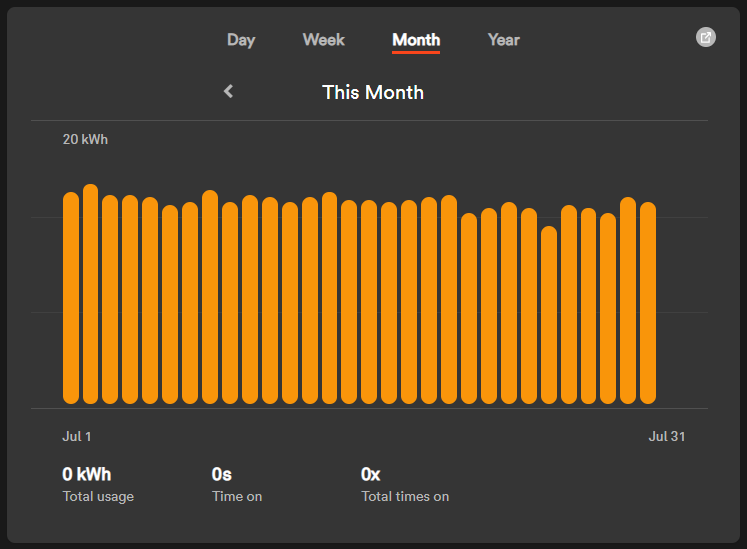Click the second-to-last orange bar

point(628,300)
